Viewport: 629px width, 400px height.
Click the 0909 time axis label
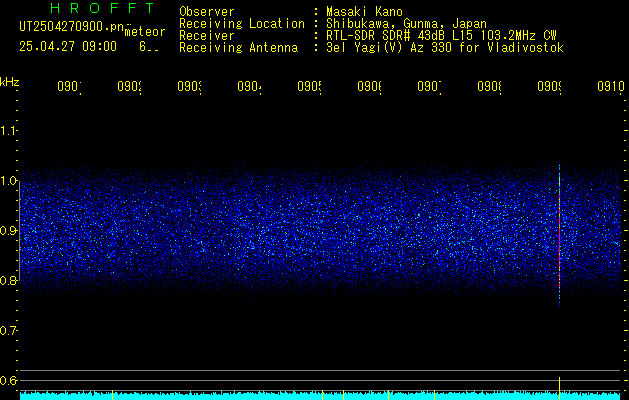[x=549, y=86]
